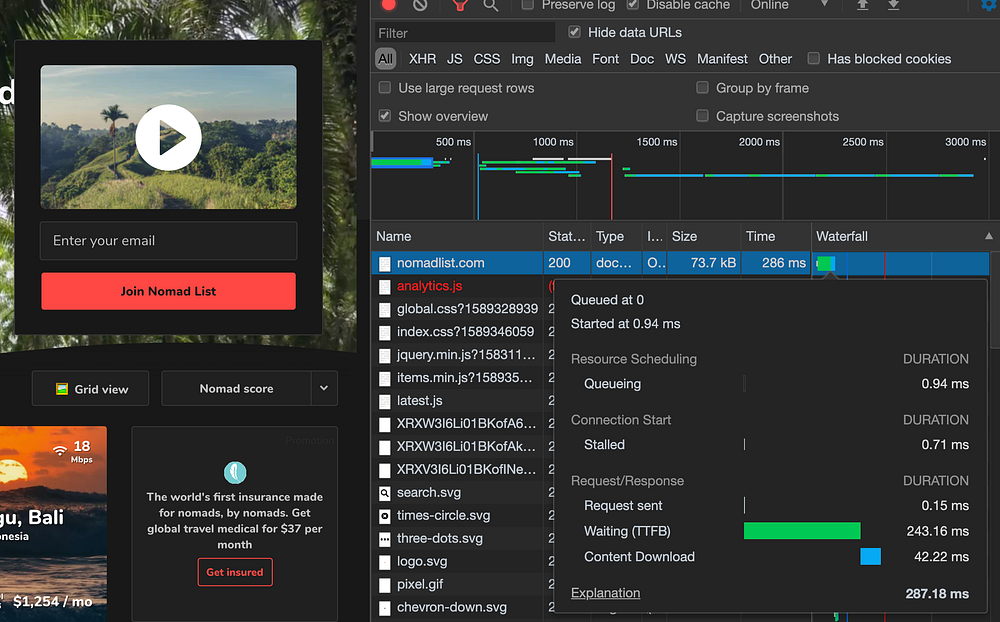The image size is (1000, 622).
Task: Click the Enter your email field
Action: click(x=168, y=241)
